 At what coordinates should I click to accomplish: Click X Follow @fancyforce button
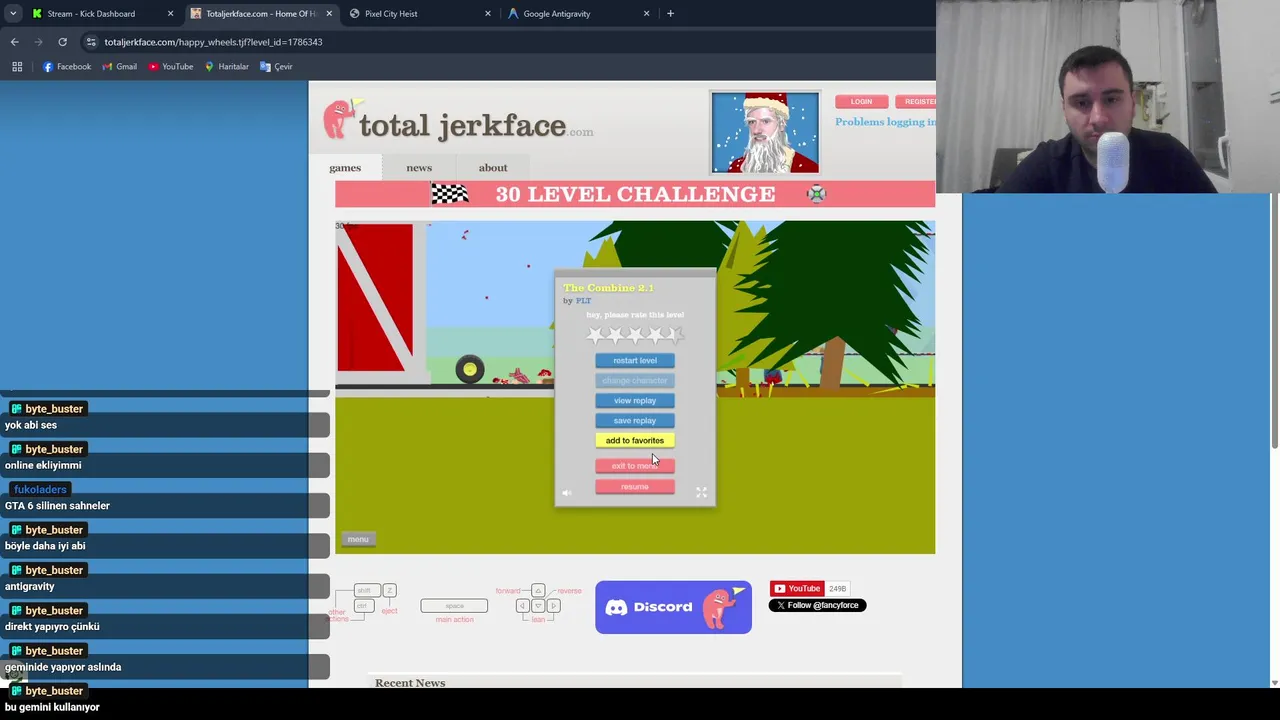tap(817, 605)
